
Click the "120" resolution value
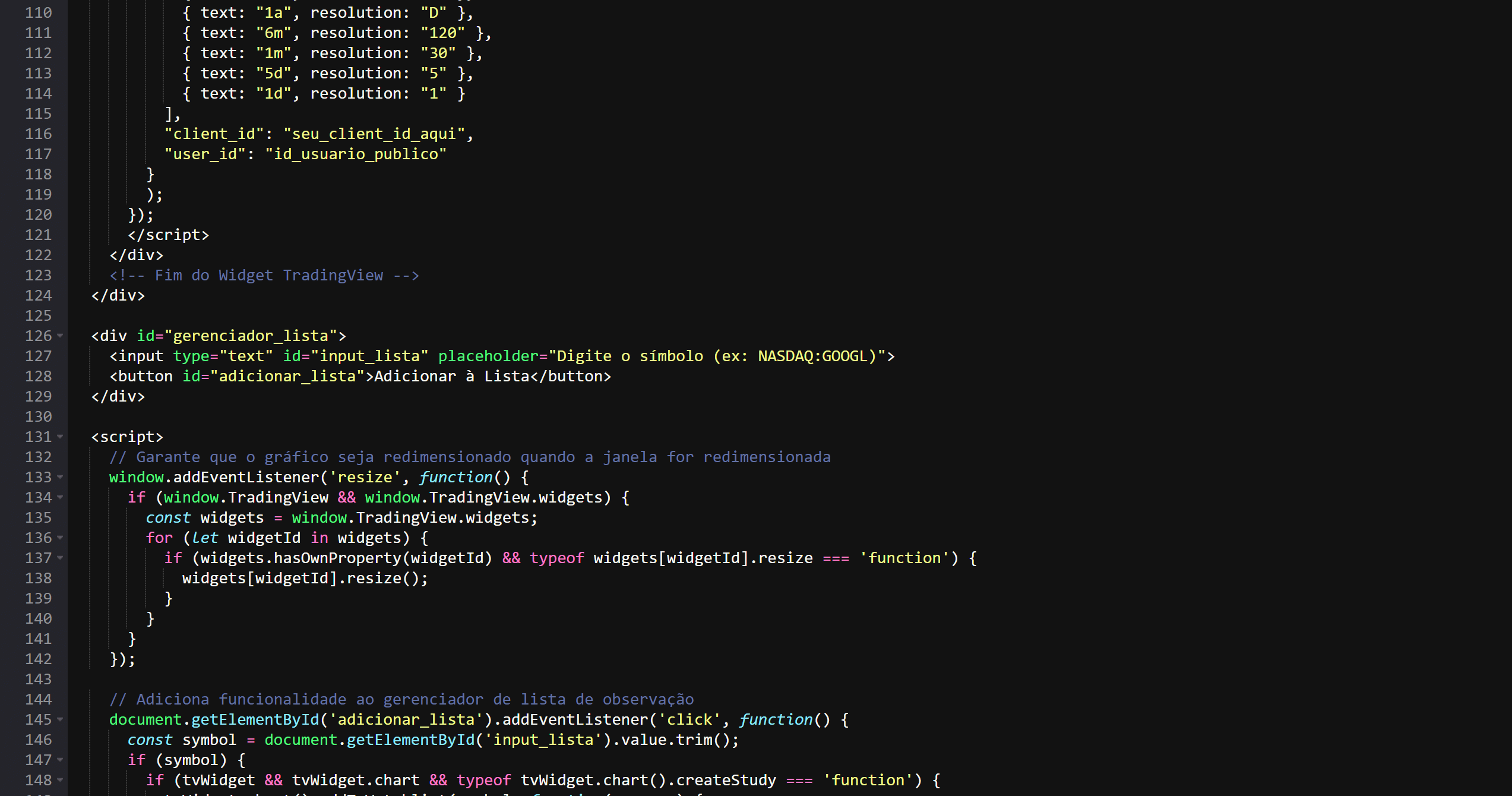(442, 33)
